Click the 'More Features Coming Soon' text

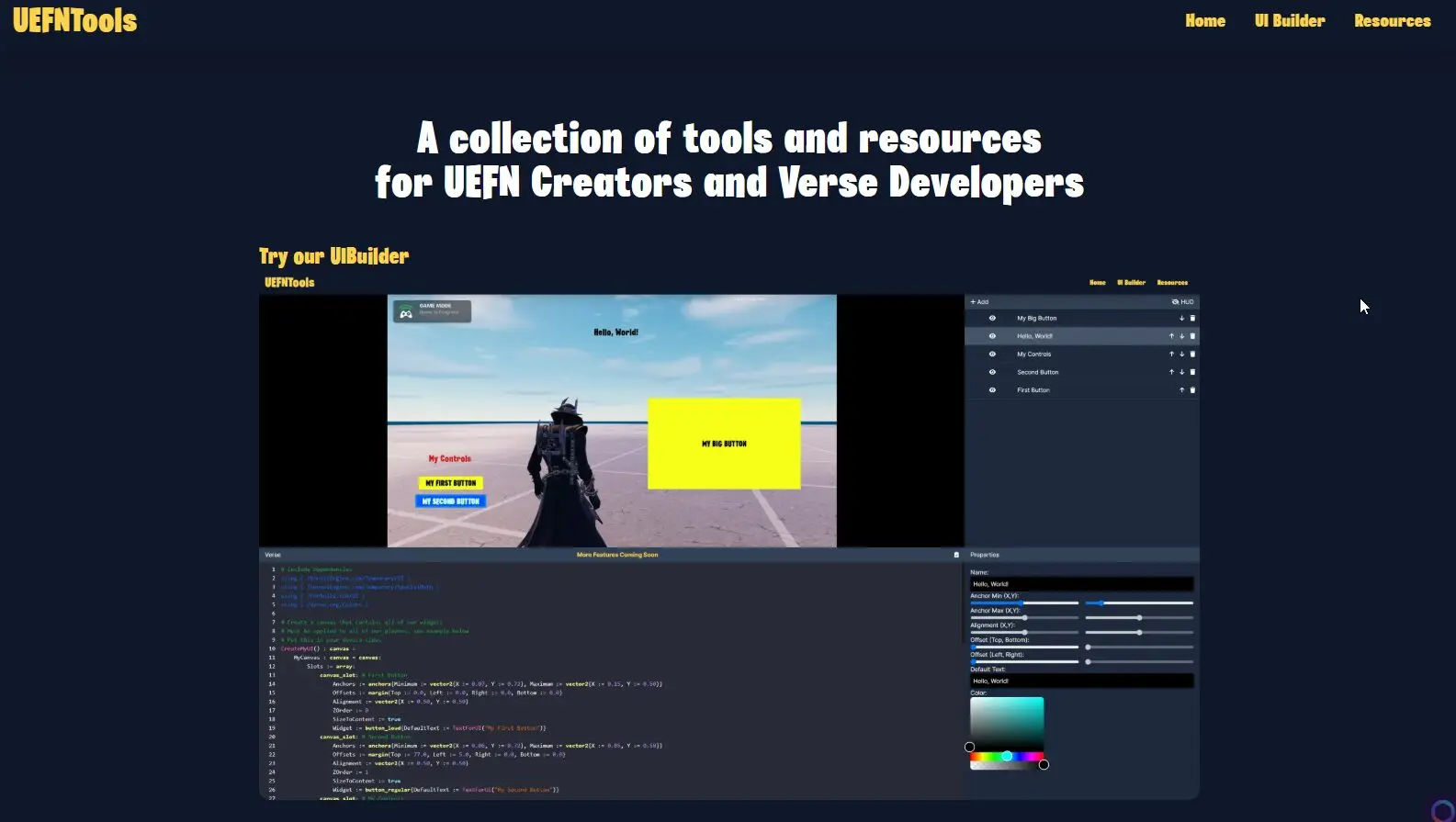[x=617, y=555]
